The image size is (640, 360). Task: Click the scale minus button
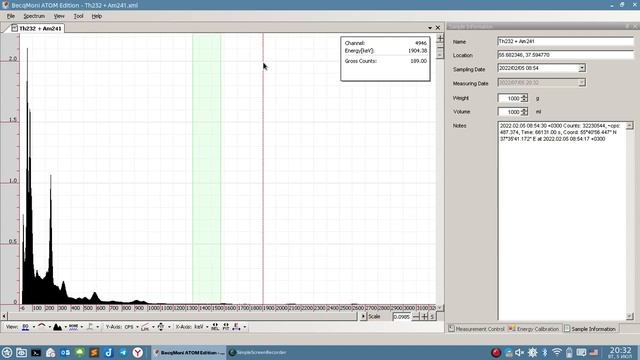click(416, 317)
